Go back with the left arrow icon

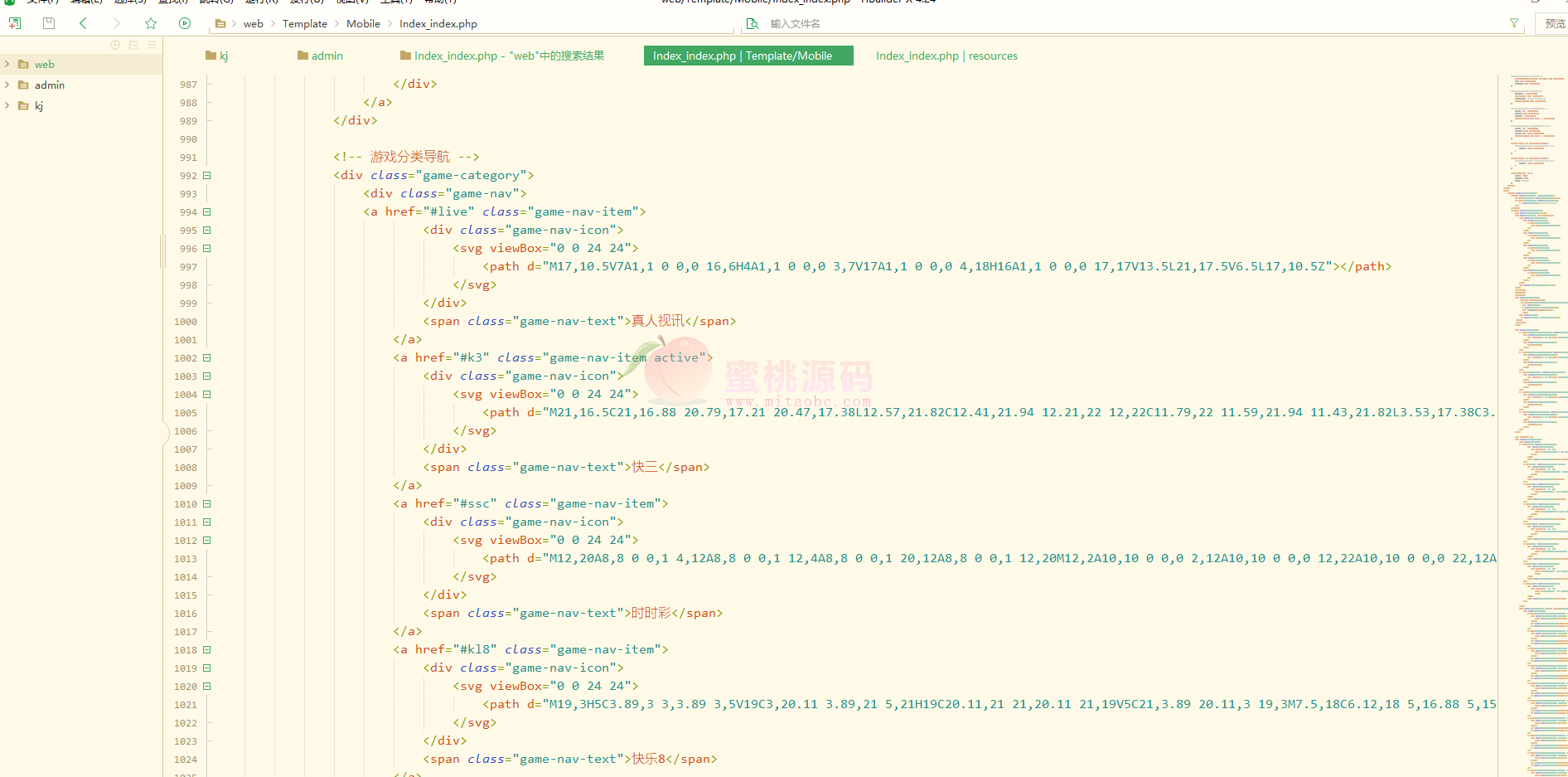tap(83, 23)
